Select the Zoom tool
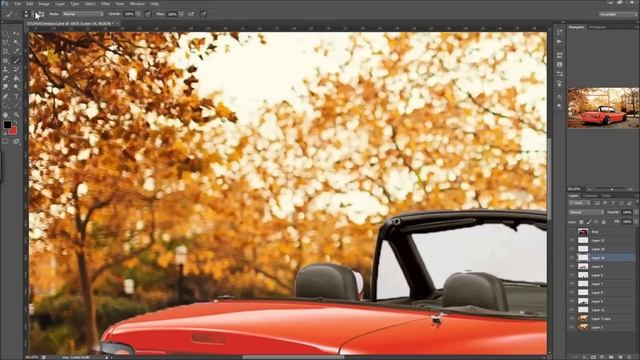The image size is (640, 360). click(16, 115)
